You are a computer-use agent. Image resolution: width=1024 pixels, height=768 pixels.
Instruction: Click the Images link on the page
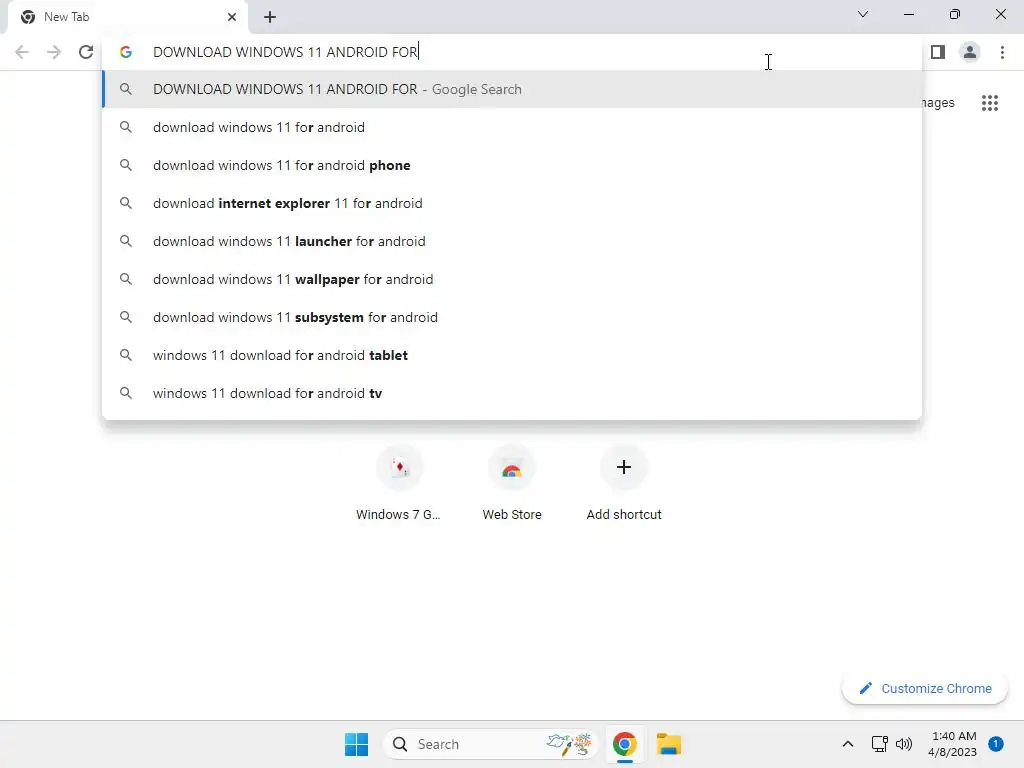tap(938, 103)
